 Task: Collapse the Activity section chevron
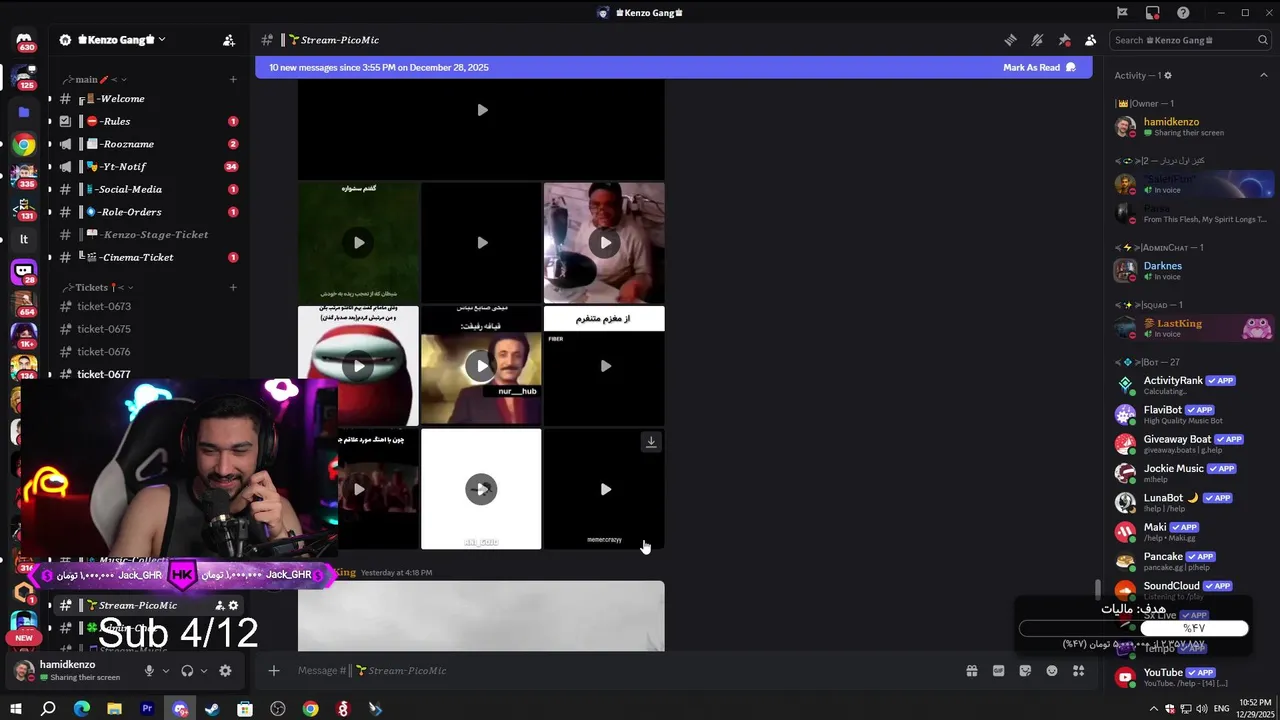pos(1263,76)
